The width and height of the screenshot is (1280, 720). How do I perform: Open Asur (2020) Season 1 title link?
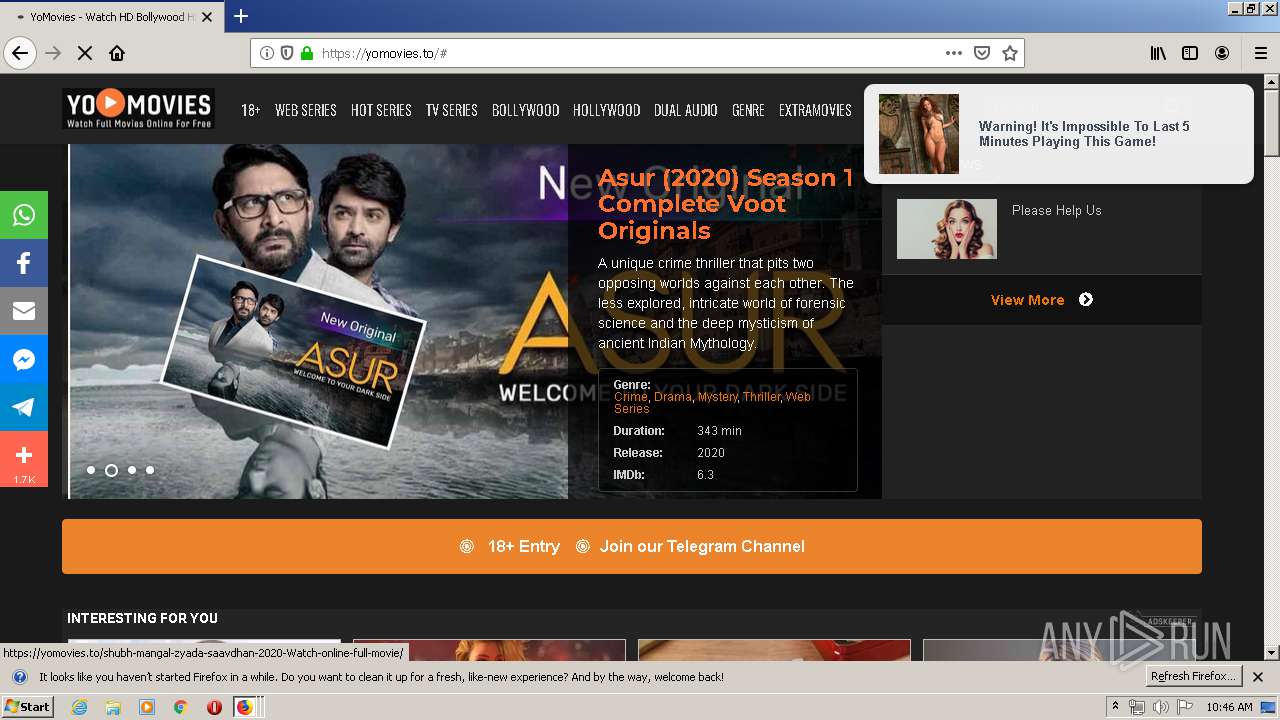click(725, 204)
